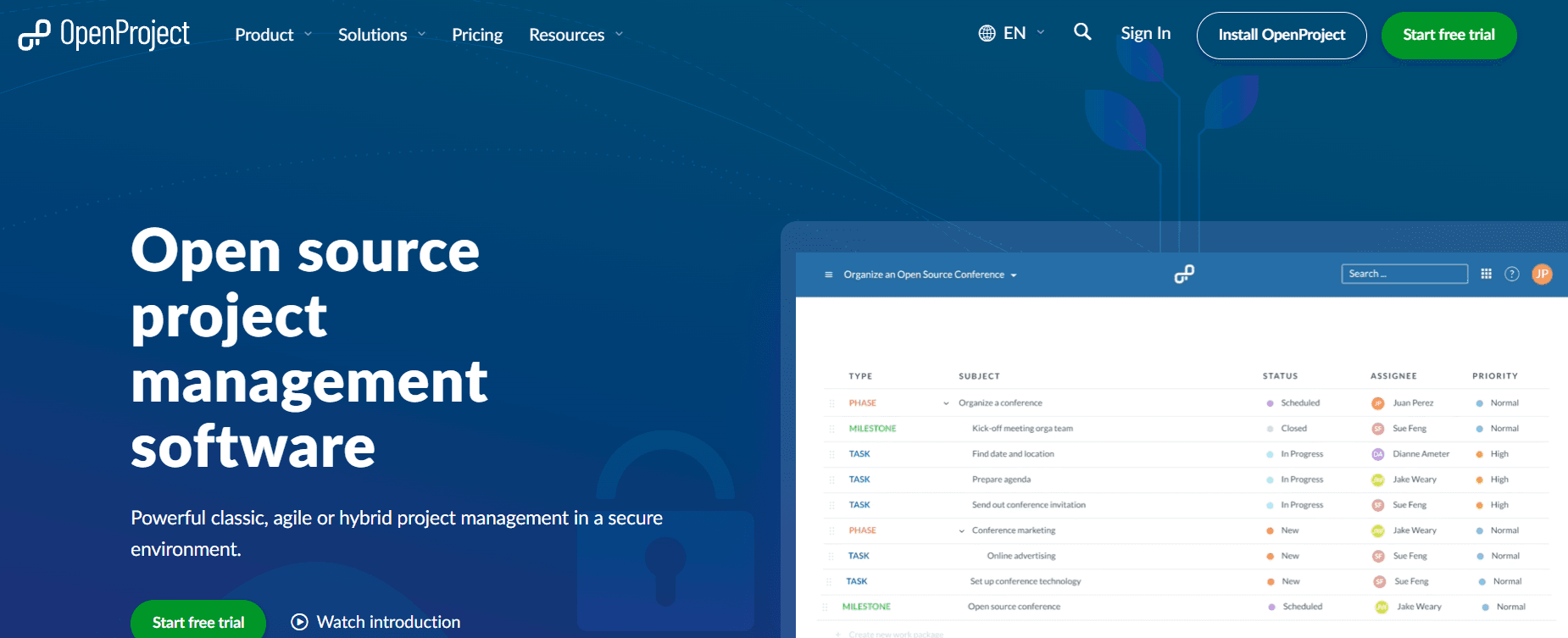
Task: Click the OpenProject logo in the header
Action: point(103,35)
